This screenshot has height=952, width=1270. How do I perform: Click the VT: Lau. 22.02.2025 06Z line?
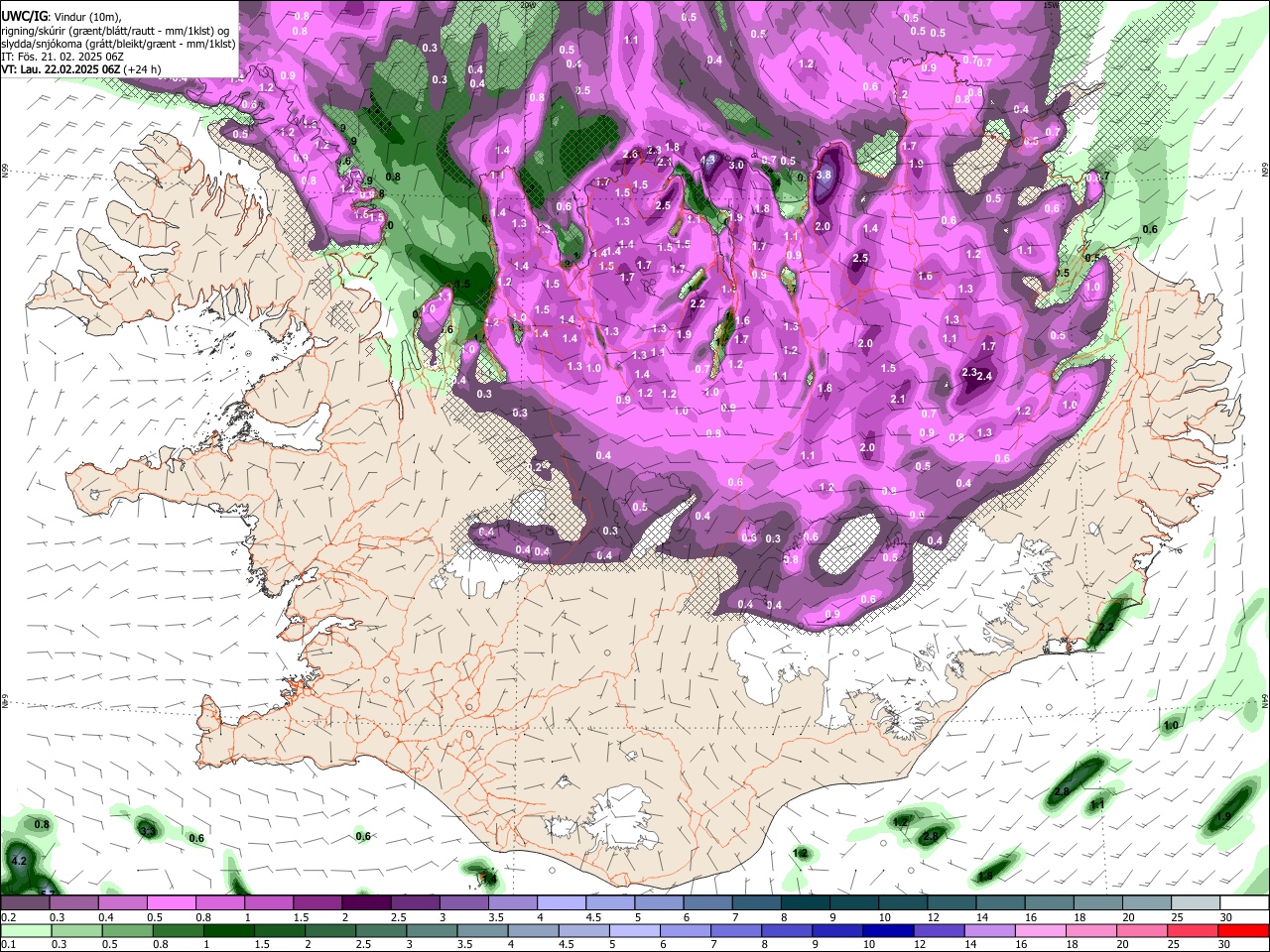click(x=62, y=69)
